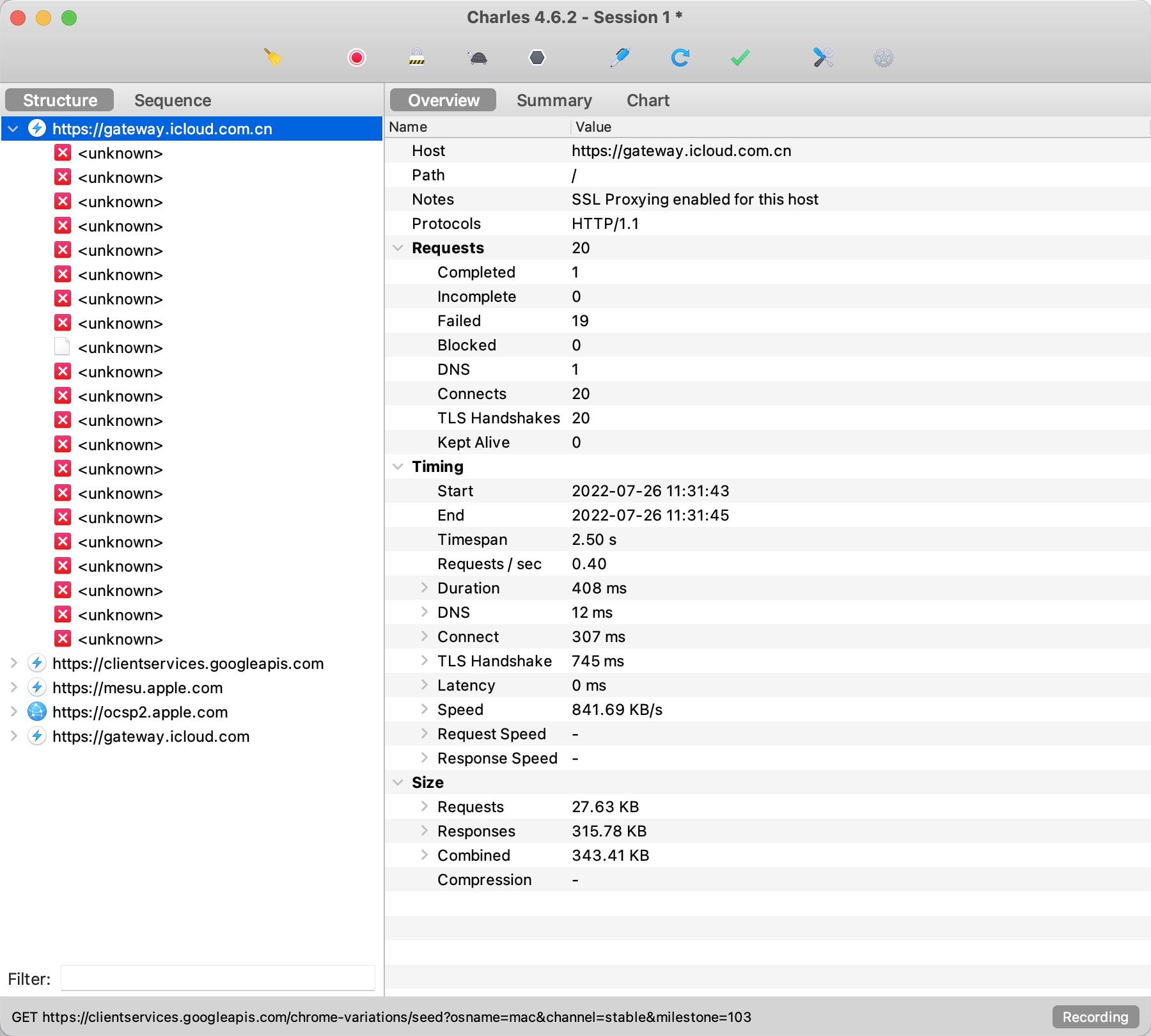Viewport: 1151px width, 1036px height.
Task: Click the Value column header
Action: point(861,127)
